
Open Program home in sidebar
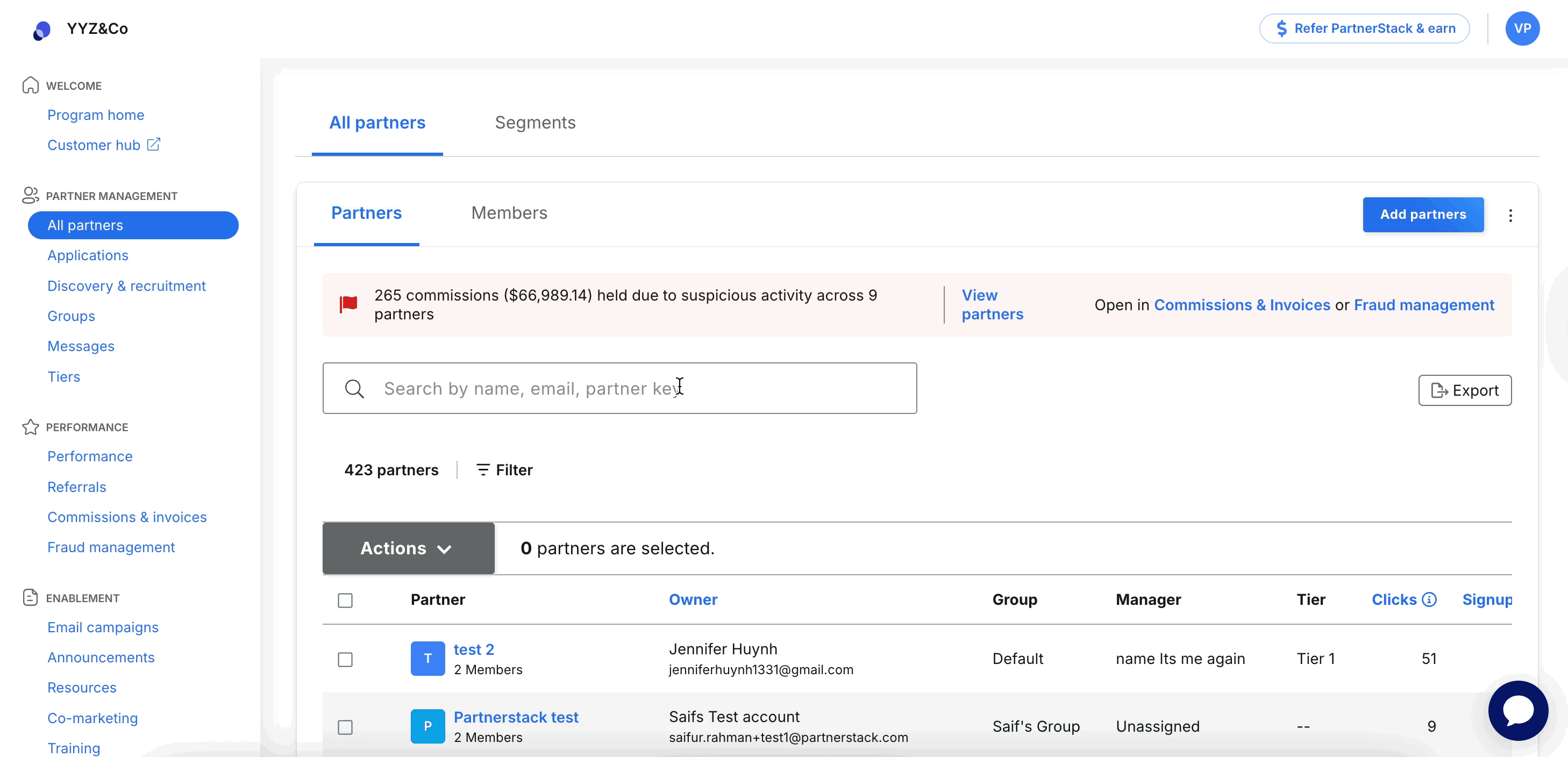96,115
